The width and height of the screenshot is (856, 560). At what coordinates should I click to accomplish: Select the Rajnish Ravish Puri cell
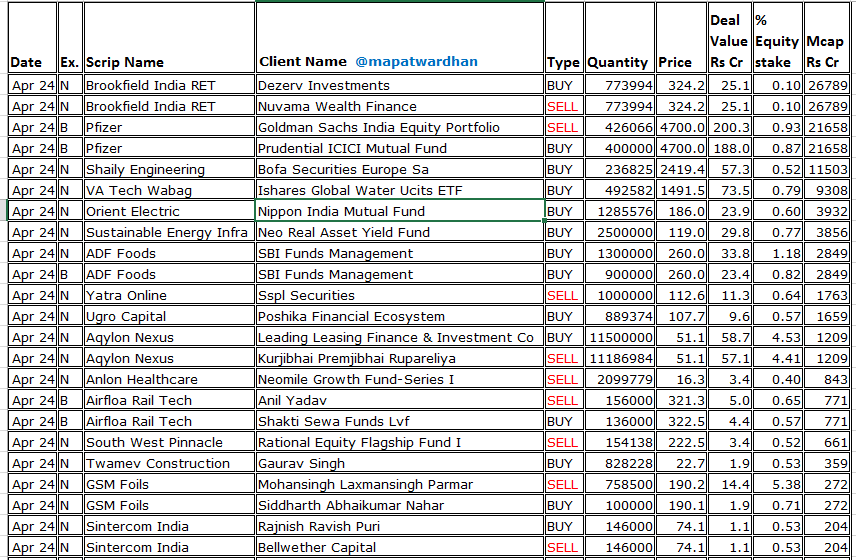400,527
